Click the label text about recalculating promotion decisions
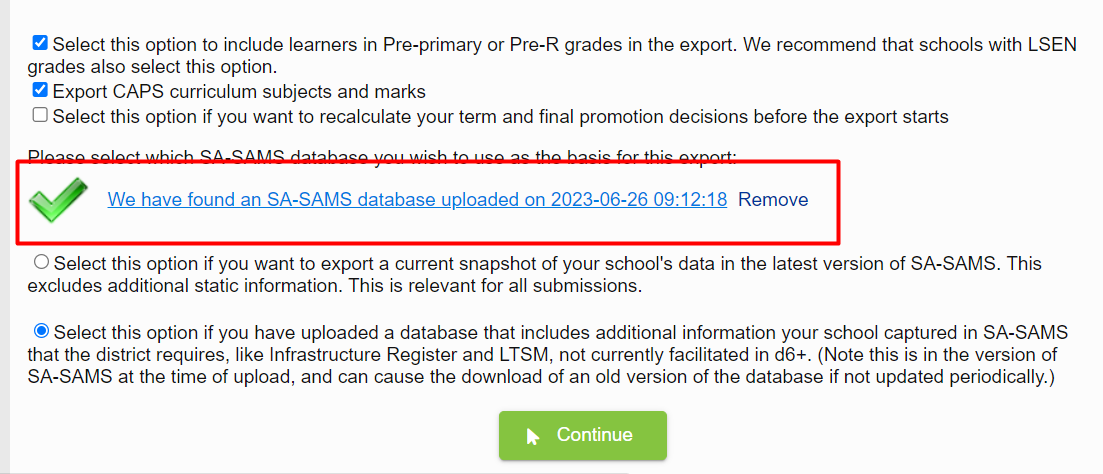Viewport: 1103px width, 474px height. coord(501,116)
